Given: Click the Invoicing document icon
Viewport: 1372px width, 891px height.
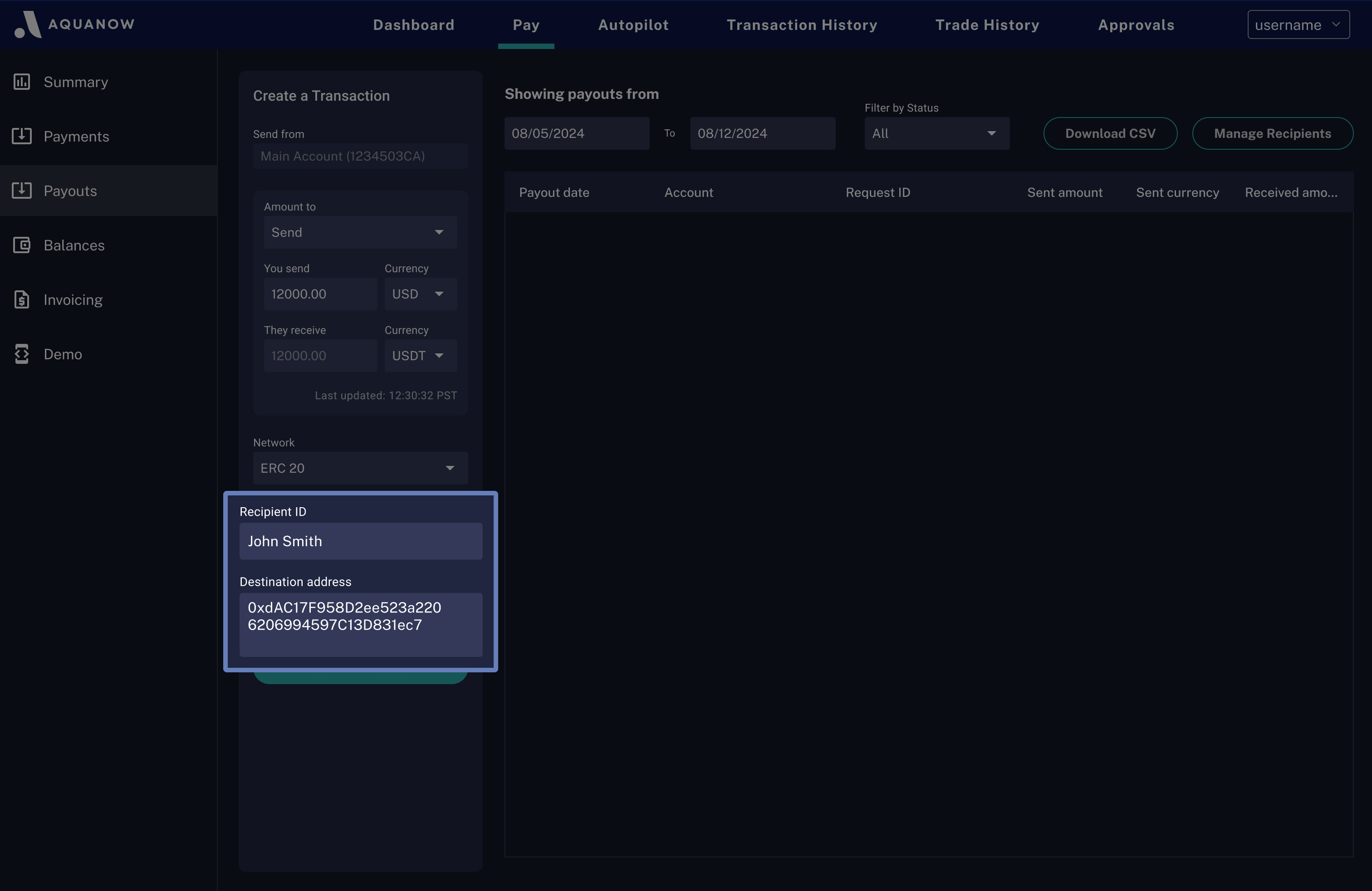Looking at the screenshot, I should coord(22,300).
